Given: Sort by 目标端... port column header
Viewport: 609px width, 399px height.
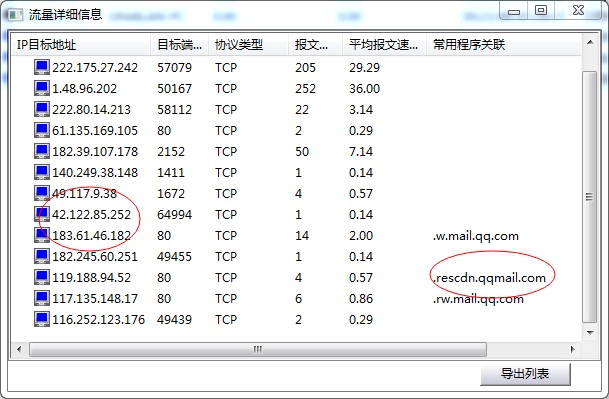Looking at the screenshot, I should 179,45.
